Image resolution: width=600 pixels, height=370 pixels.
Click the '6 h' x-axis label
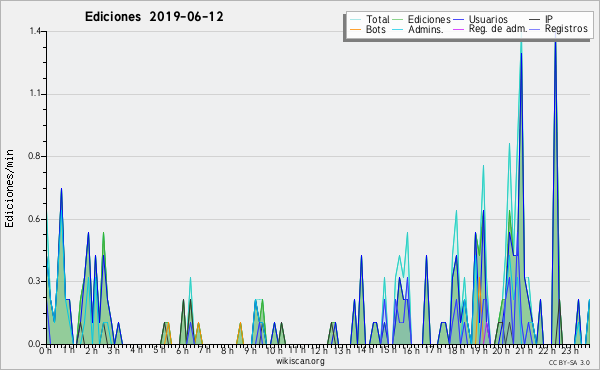[x=182, y=351]
